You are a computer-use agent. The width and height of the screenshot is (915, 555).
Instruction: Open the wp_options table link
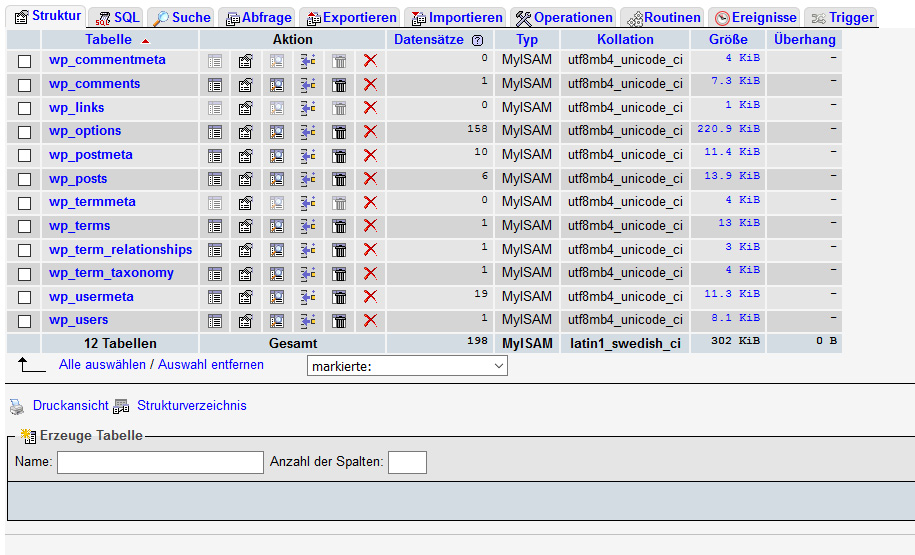point(85,131)
